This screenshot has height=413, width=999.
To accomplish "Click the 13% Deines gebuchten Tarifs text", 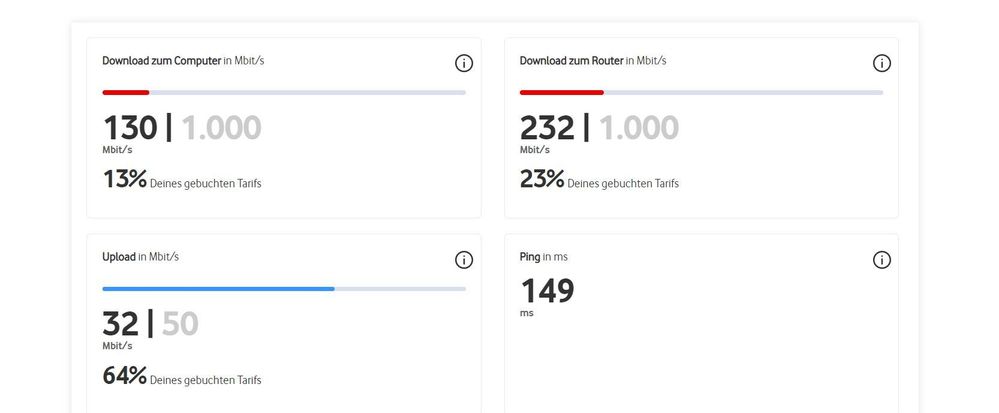I will tap(182, 181).
